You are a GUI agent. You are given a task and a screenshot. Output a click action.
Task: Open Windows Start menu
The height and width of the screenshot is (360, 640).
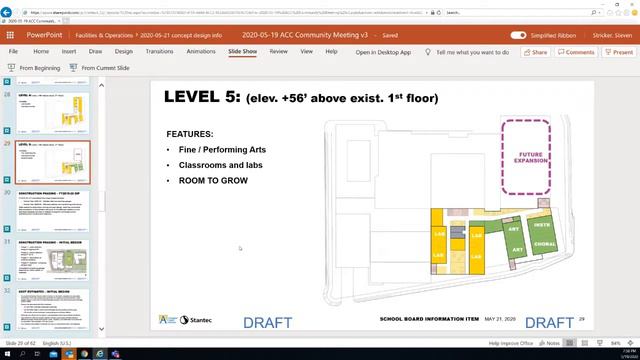(7, 354)
